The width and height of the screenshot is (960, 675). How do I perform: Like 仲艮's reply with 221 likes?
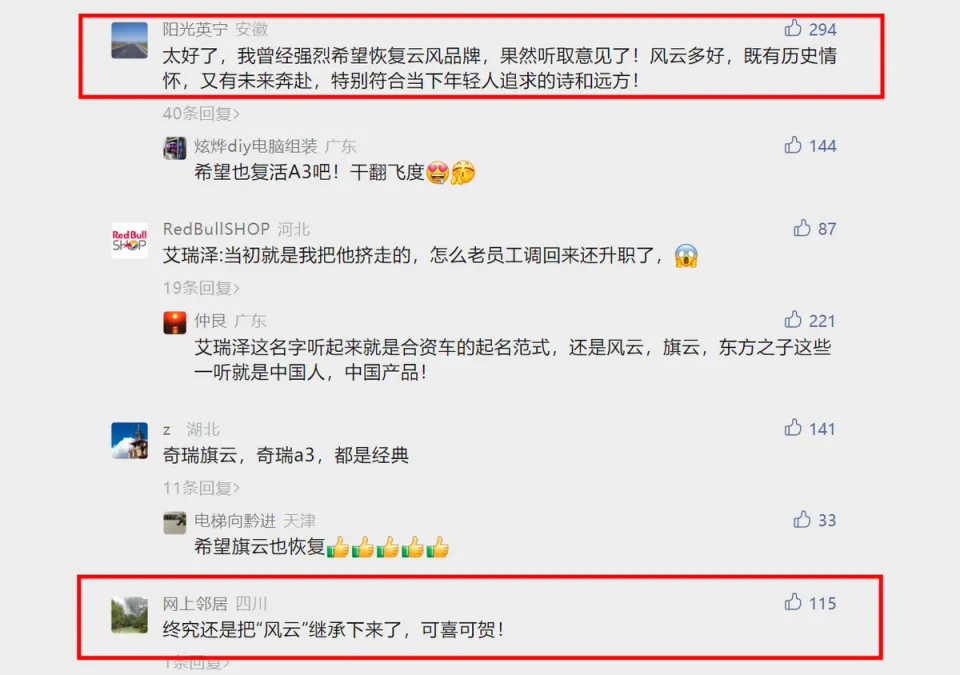pos(793,320)
